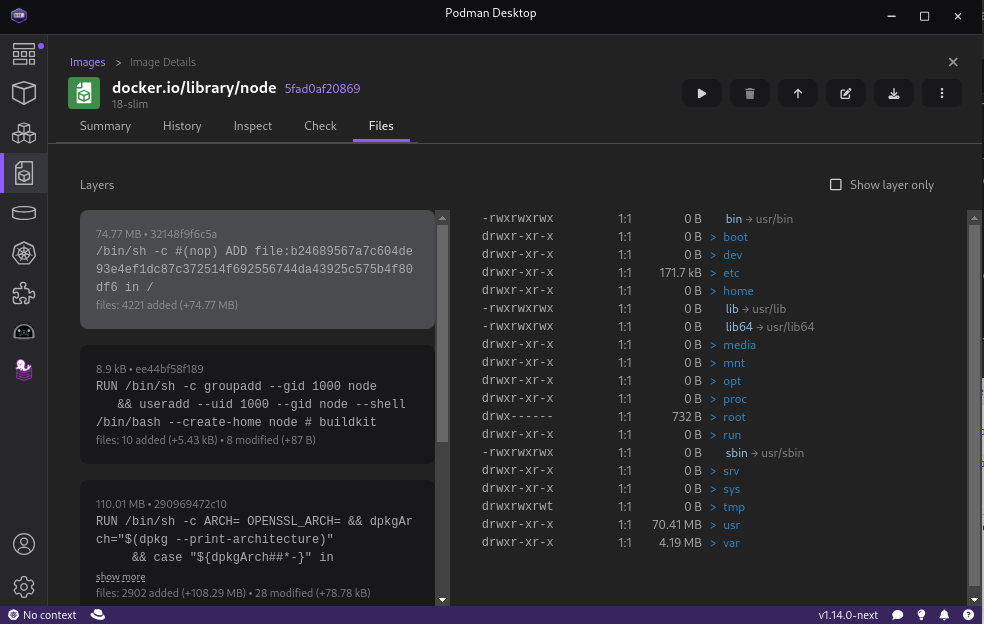Open the Pods section in sidebar
Image resolution: width=984 pixels, height=624 pixels.
24,132
